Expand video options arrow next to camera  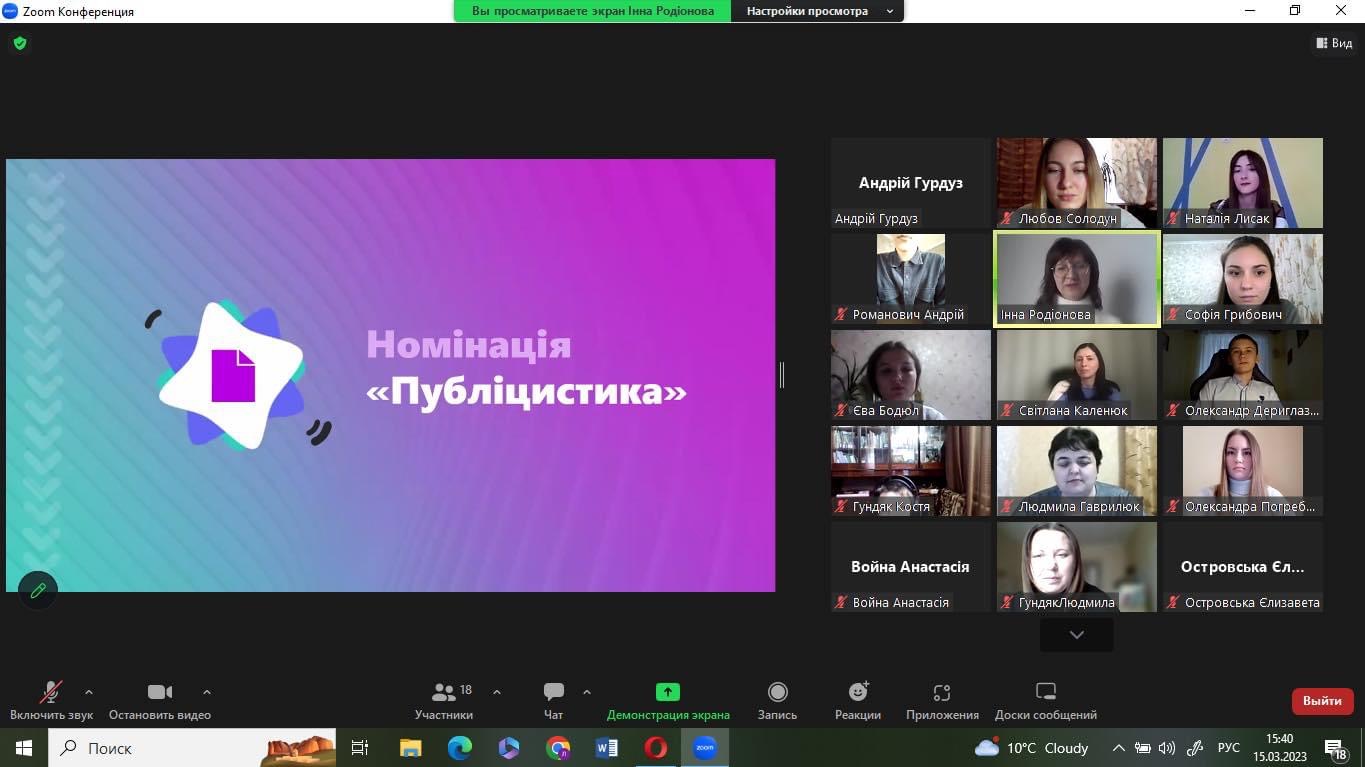207,692
